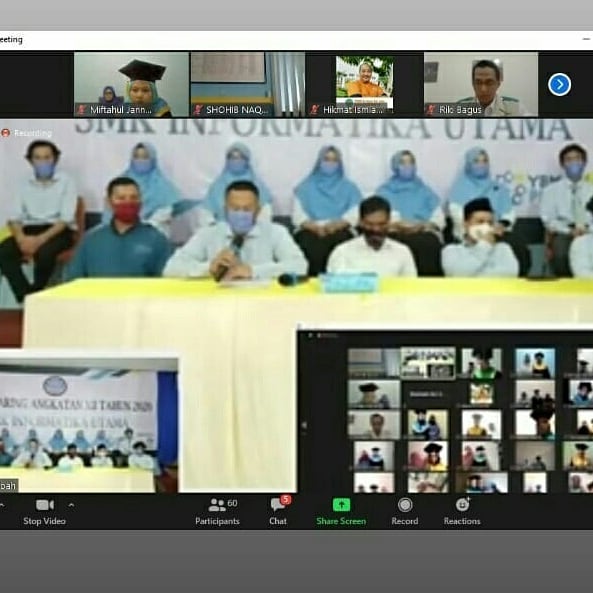Image resolution: width=593 pixels, height=593 pixels.
Task: Click the muted mic icon on Hikmat Ismia tile
Action: [x=314, y=110]
